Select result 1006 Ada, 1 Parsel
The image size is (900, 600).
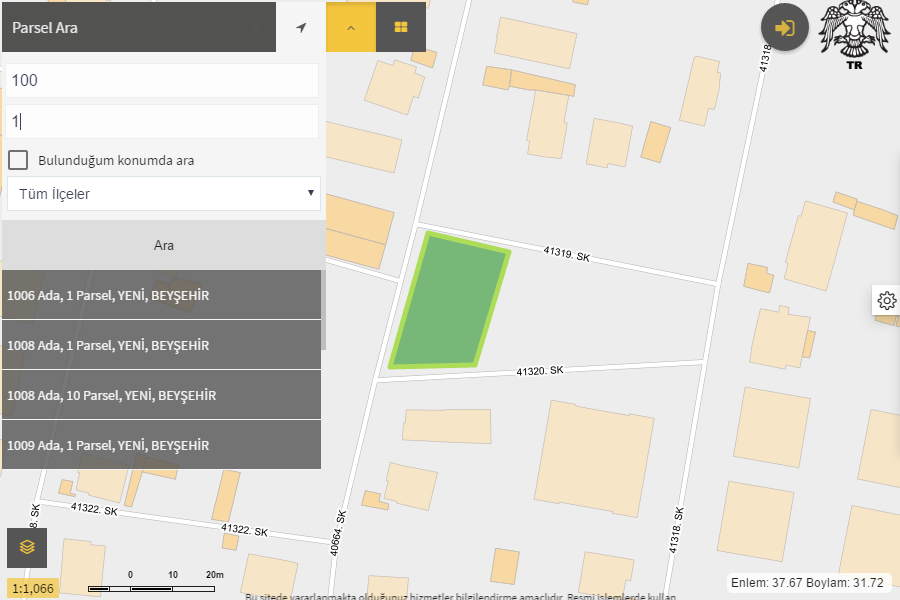click(162, 295)
